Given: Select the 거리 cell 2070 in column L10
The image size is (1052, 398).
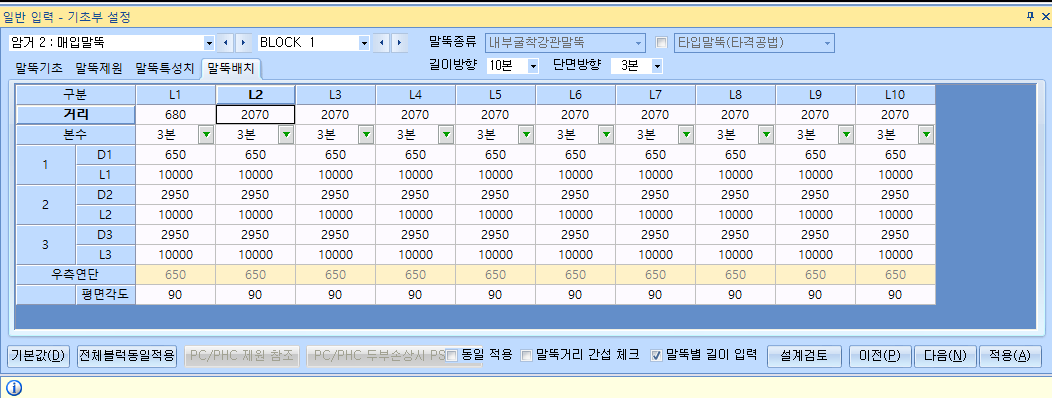Looking at the screenshot, I should (x=895, y=115).
